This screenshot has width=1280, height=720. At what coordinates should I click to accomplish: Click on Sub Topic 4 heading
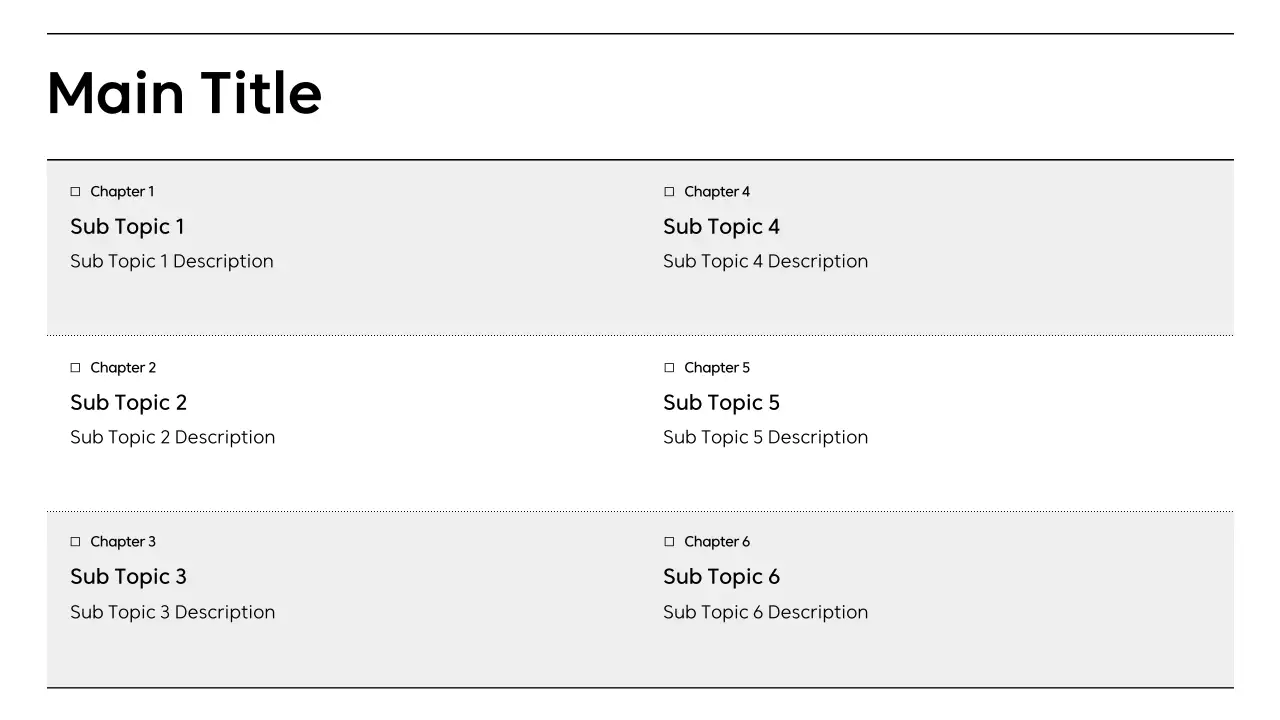tap(721, 227)
